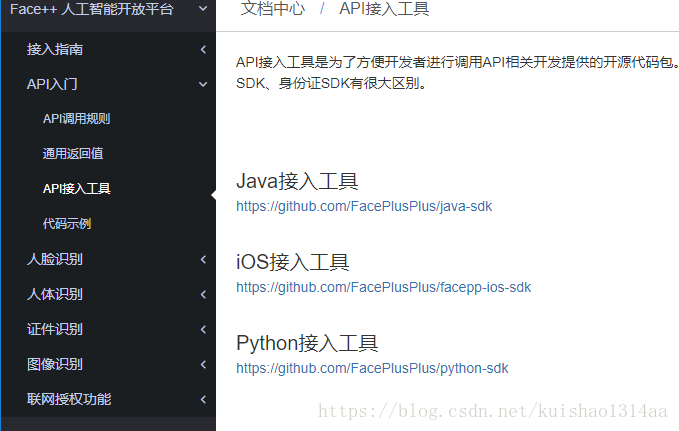Screen dimensions: 679x431
Task: Expand the 联网授权功能 section arrow
Action: coord(203,399)
